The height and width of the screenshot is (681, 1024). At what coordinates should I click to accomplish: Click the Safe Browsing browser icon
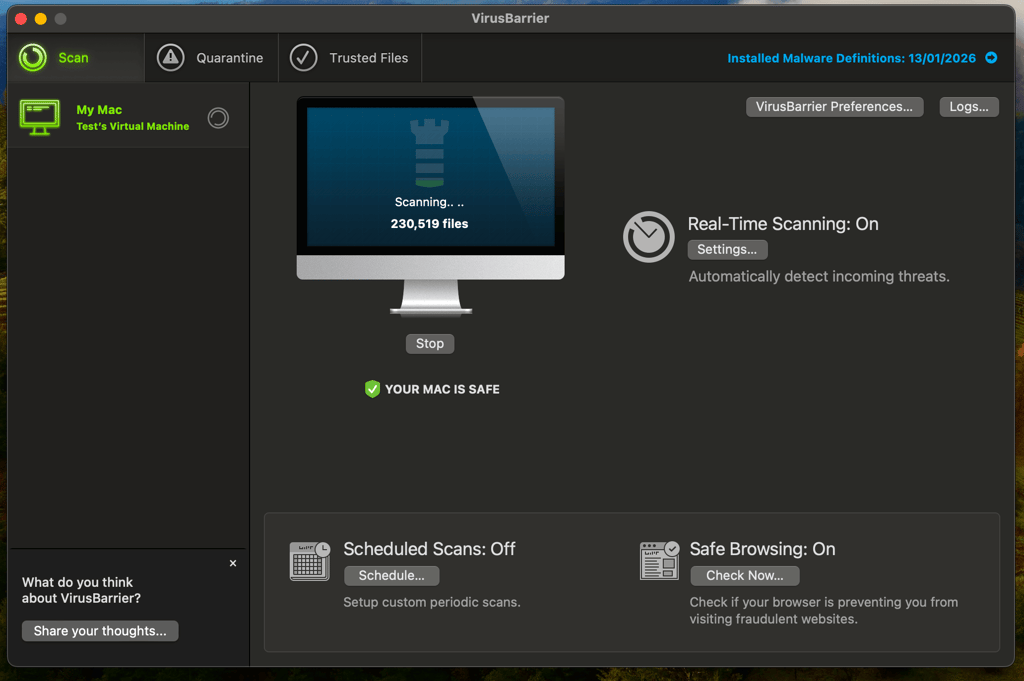point(660,560)
